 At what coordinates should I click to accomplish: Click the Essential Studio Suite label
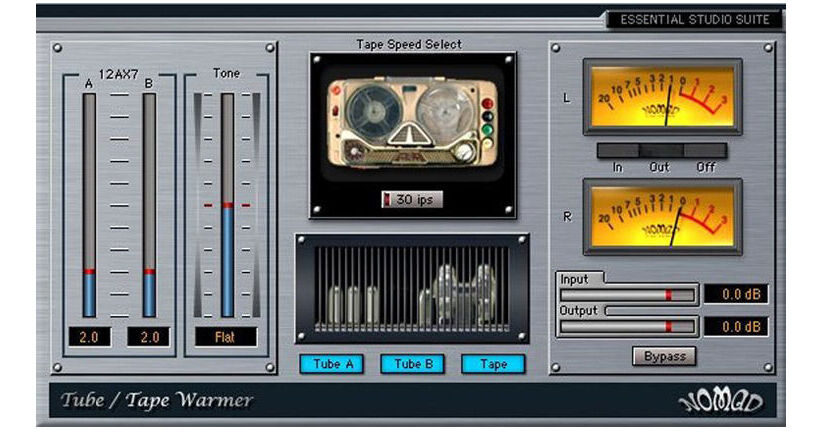click(694, 19)
